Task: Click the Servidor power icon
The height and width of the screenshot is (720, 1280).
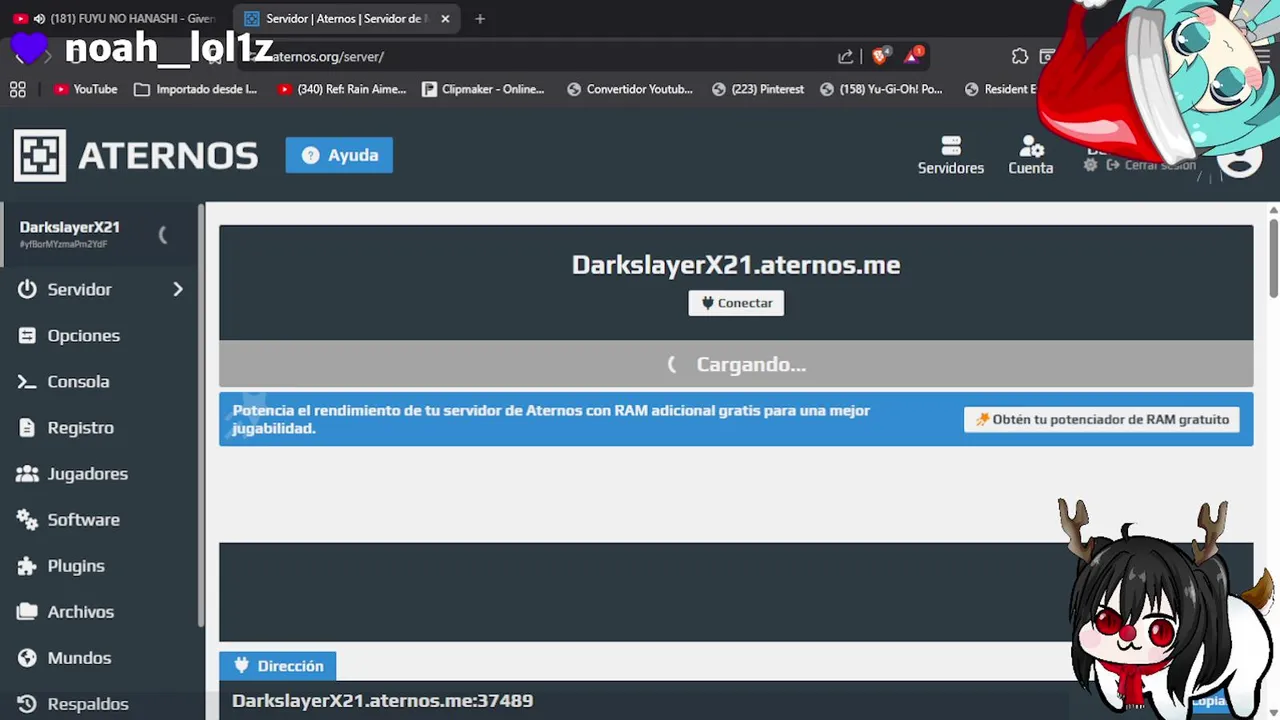Action: click(27, 289)
